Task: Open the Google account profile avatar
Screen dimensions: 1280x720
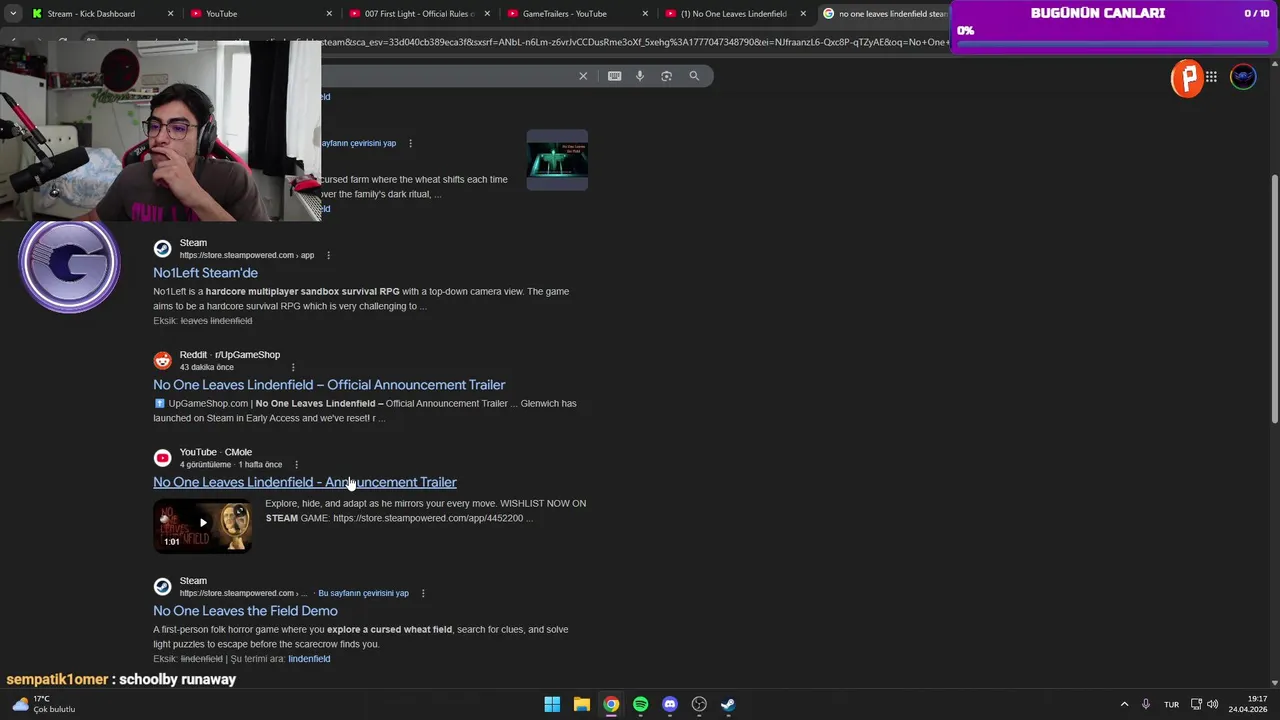Action: point(1243,77)
